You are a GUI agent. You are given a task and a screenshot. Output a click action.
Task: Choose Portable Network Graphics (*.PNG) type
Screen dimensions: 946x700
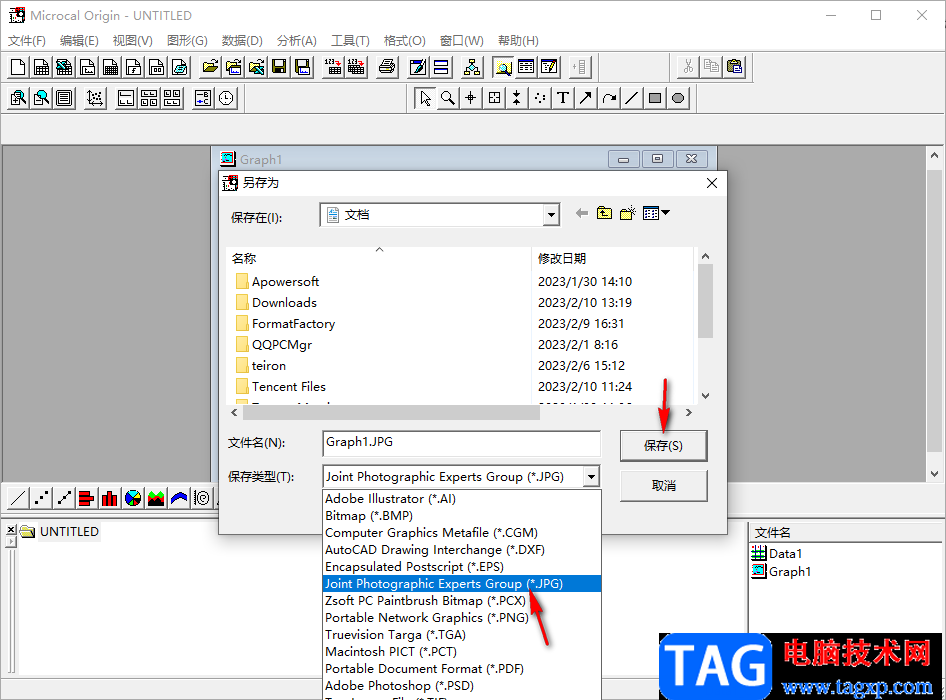[462, 618]
